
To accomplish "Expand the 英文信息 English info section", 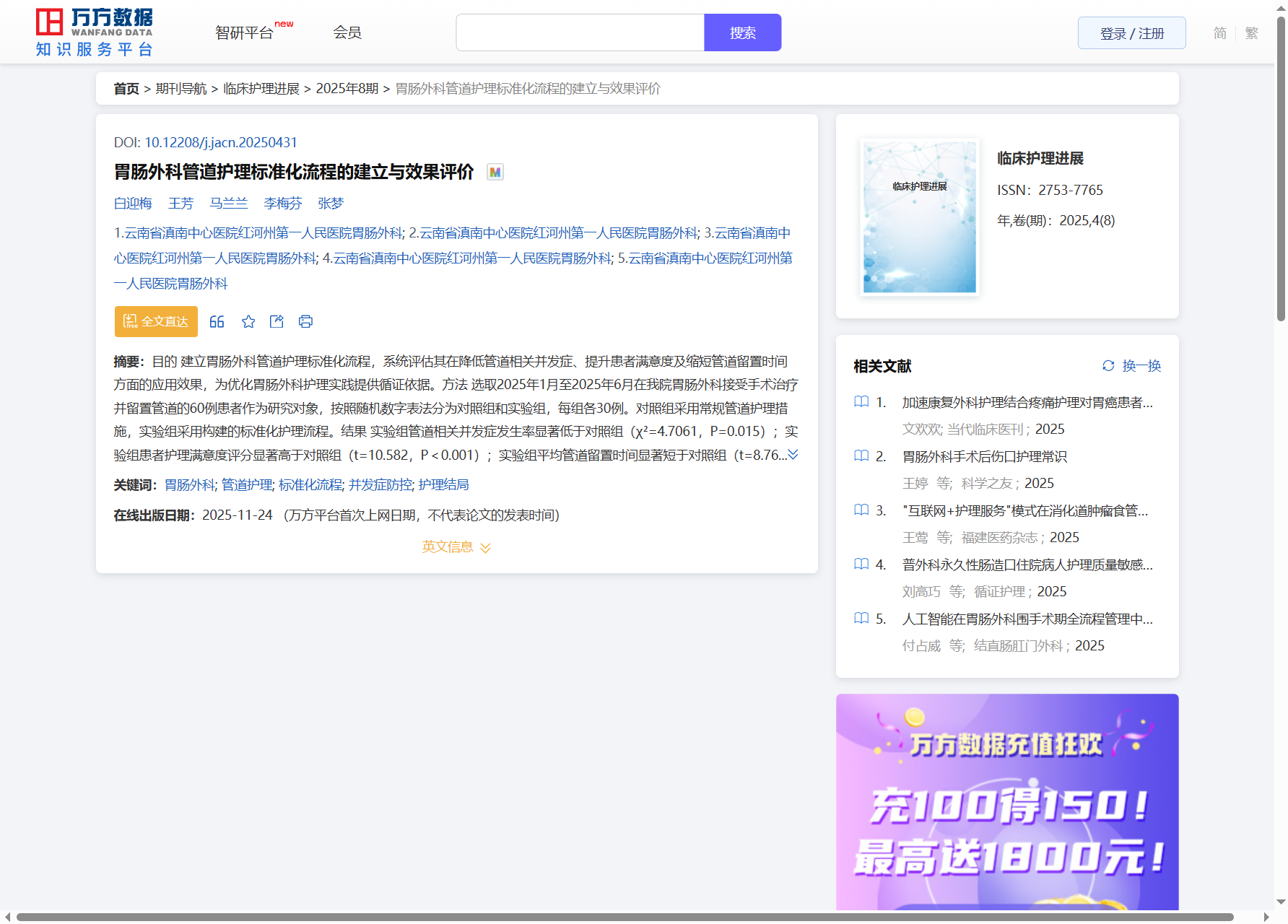I will coord(456,547).
